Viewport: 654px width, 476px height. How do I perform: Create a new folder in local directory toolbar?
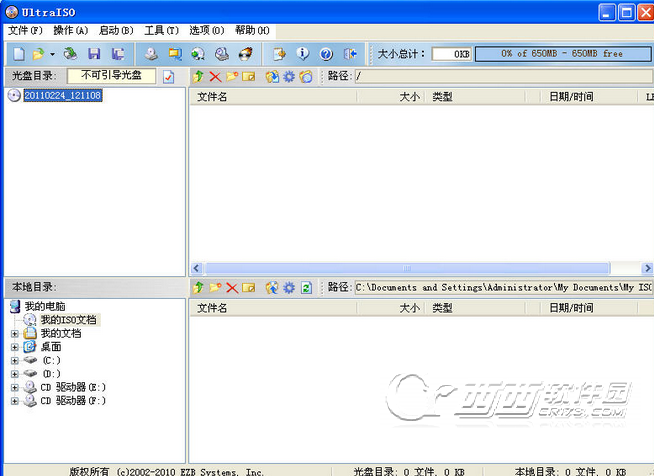[x=215, y=287]
